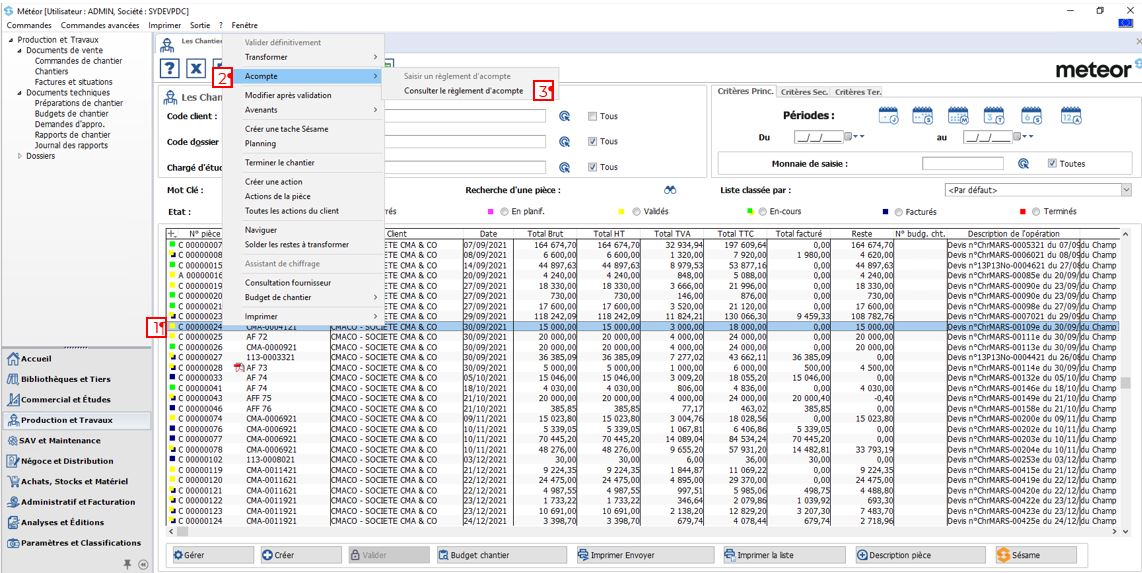Check the Tous box beside Code client
Screen dimensions: 1142x573
click(592, 116)
